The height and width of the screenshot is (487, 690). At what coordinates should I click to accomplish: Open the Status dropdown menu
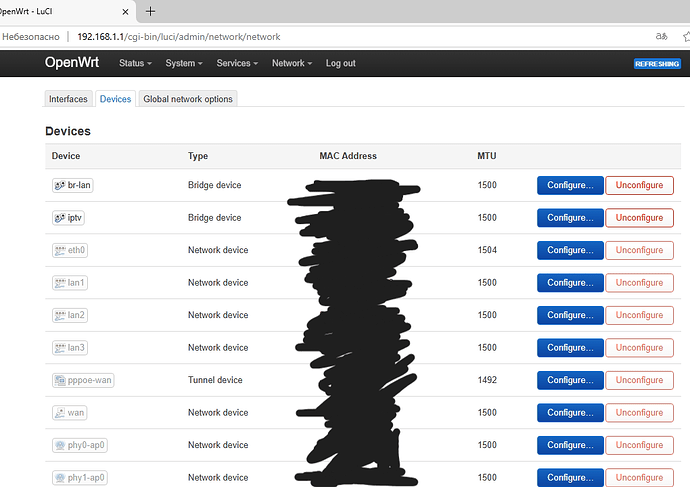pos(135,63)
